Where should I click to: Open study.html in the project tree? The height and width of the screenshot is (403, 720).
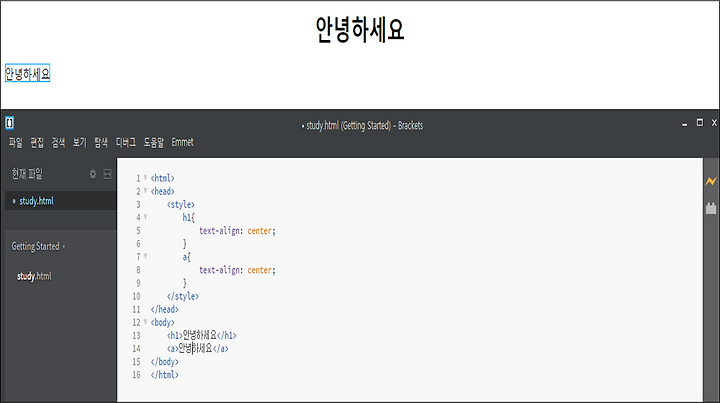[34, 276]
